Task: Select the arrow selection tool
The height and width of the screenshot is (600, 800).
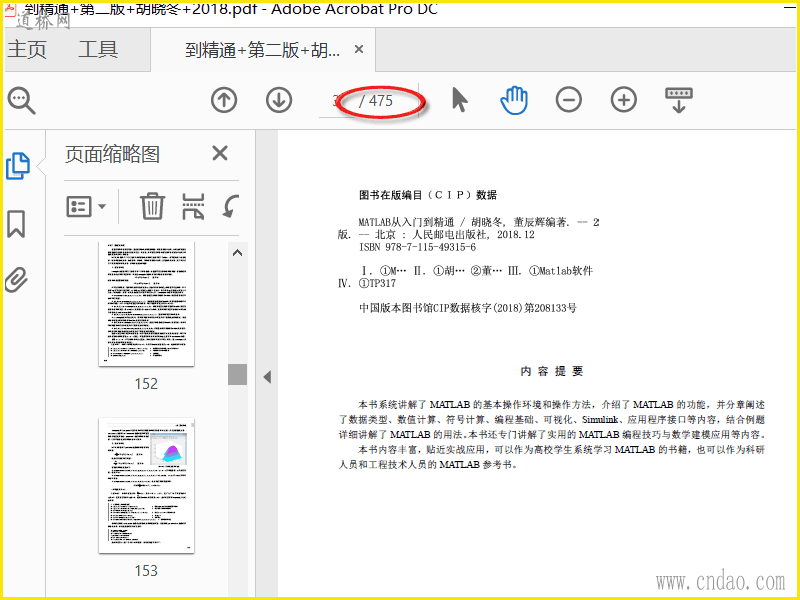Action: pos(459,99)
